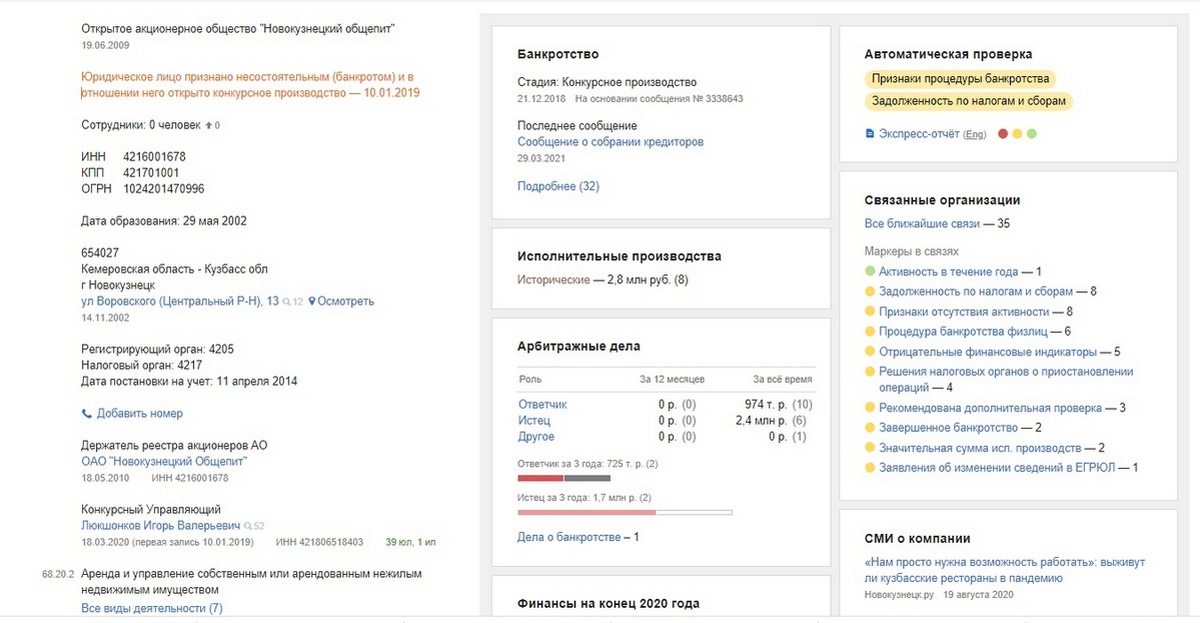The width and height of the screenshot is (1200, 623).
Task: Click Финансы на конец 2020 года heading
Action: tap(608, 604)
